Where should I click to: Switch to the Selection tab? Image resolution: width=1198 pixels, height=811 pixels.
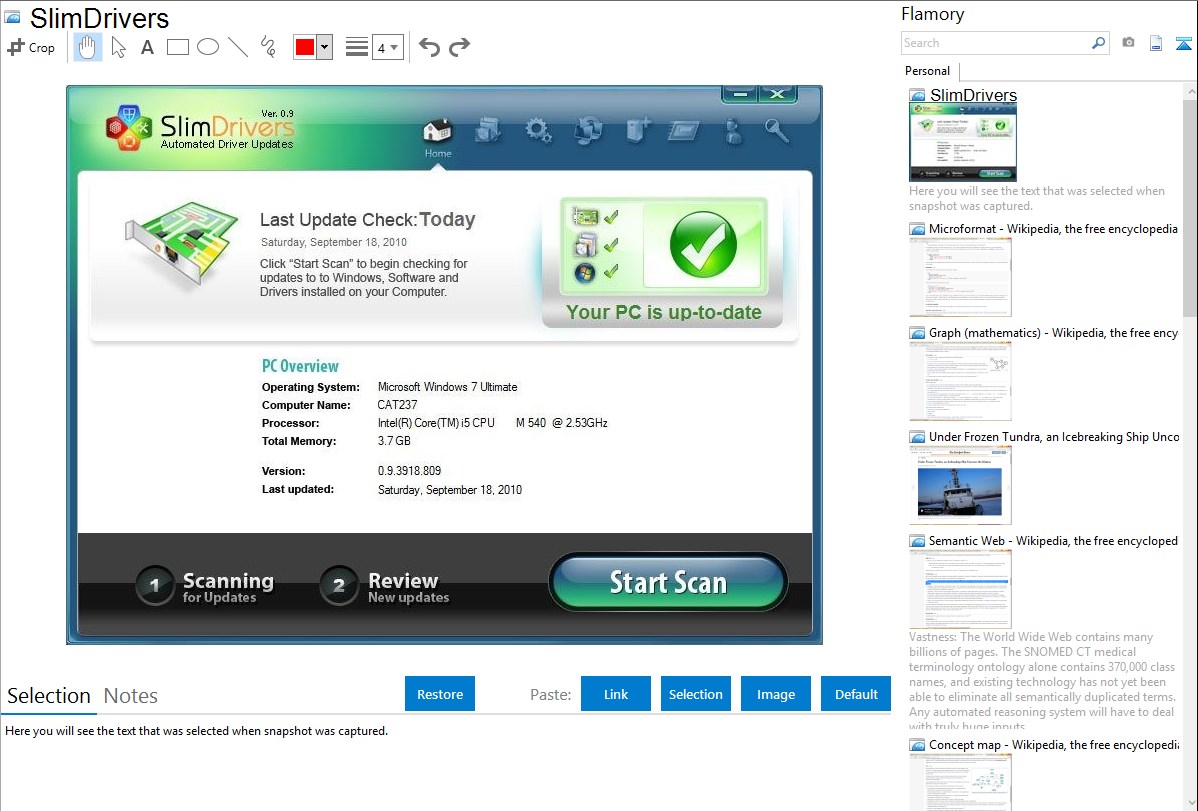click(49, 696)
